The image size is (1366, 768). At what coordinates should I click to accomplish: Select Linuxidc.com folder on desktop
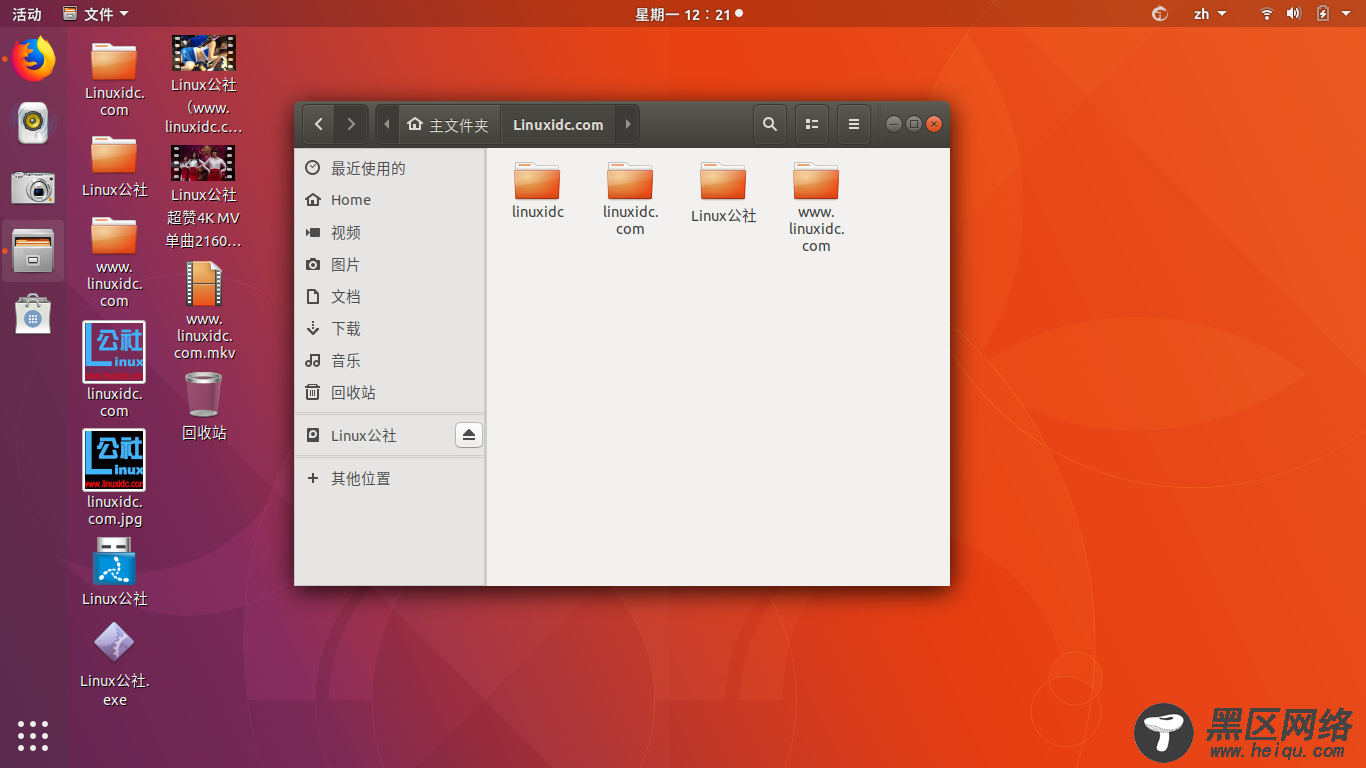click(114, 80)
